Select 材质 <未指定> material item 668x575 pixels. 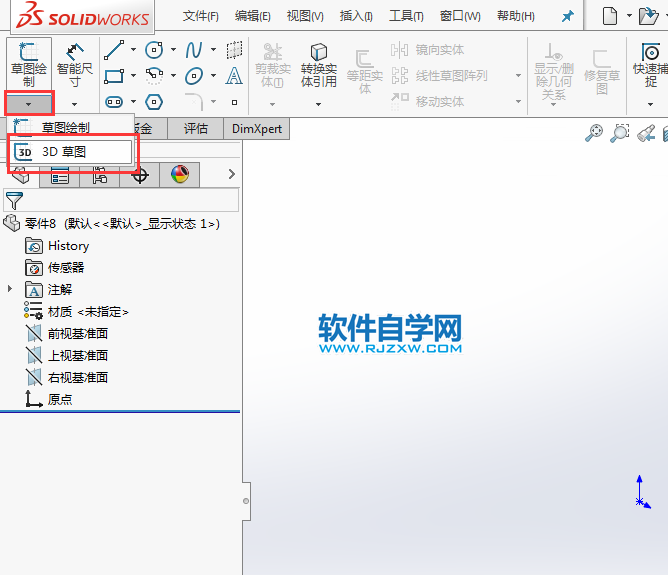coord(76,312)
